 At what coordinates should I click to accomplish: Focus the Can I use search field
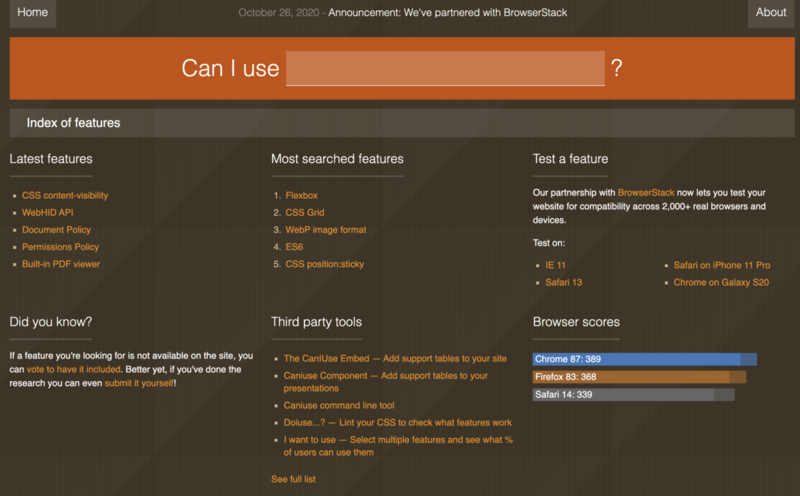point(445,68)
